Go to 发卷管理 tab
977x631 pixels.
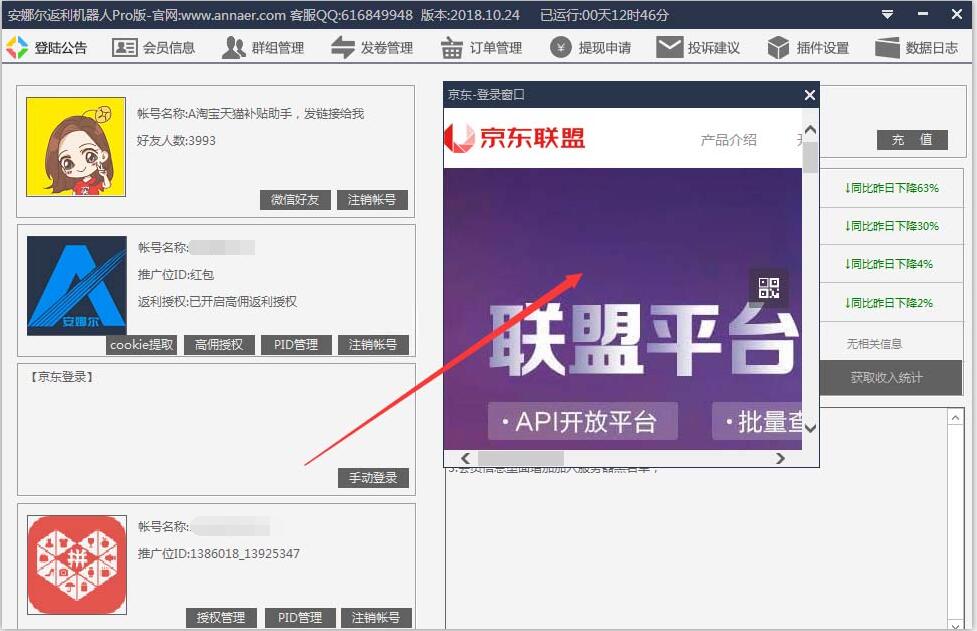pyautogui.click(x=372, y=47)
